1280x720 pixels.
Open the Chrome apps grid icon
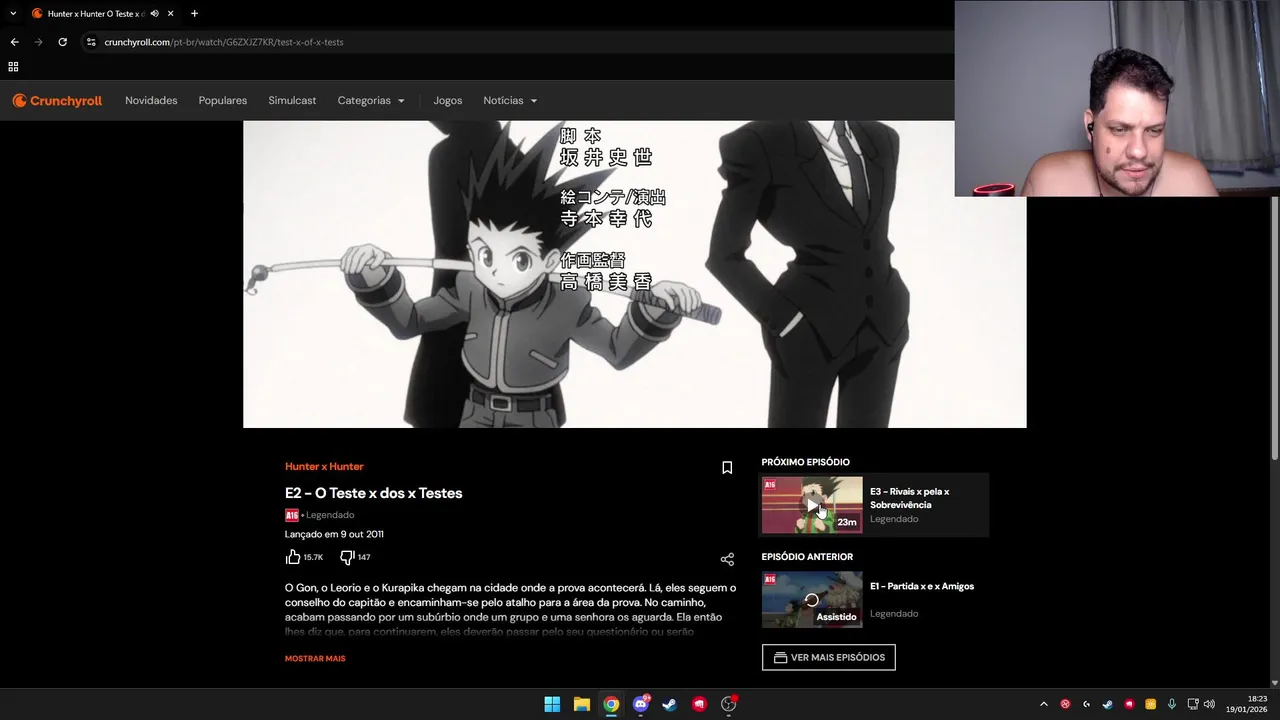point(13,67)
